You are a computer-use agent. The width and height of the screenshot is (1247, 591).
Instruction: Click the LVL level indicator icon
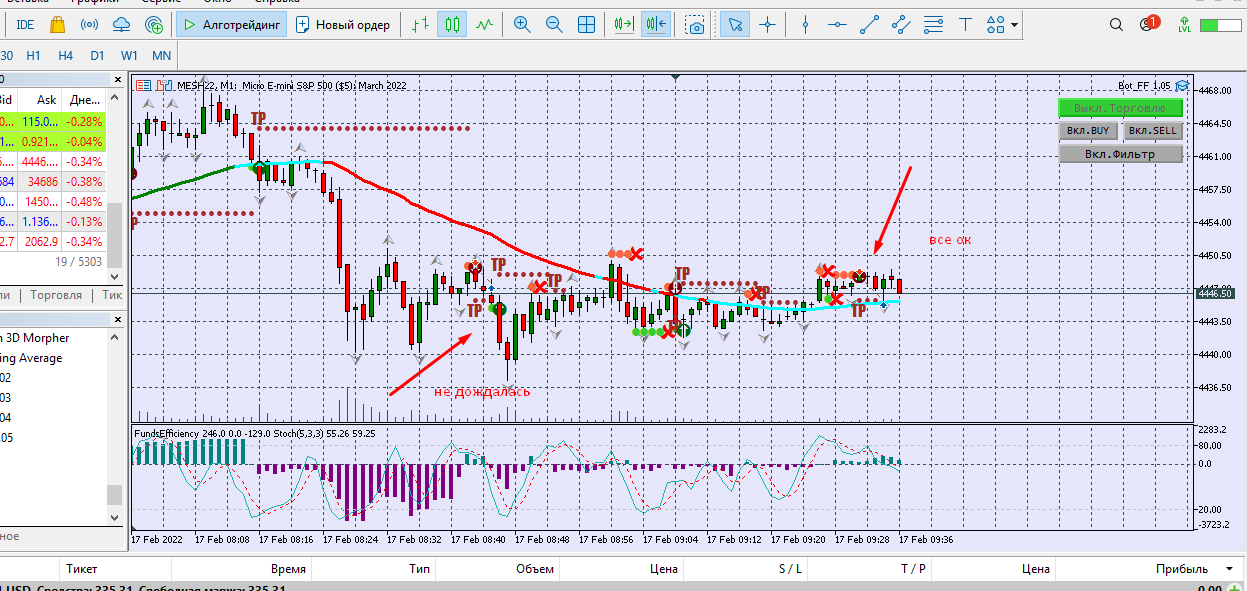(x=1185, y=24)
